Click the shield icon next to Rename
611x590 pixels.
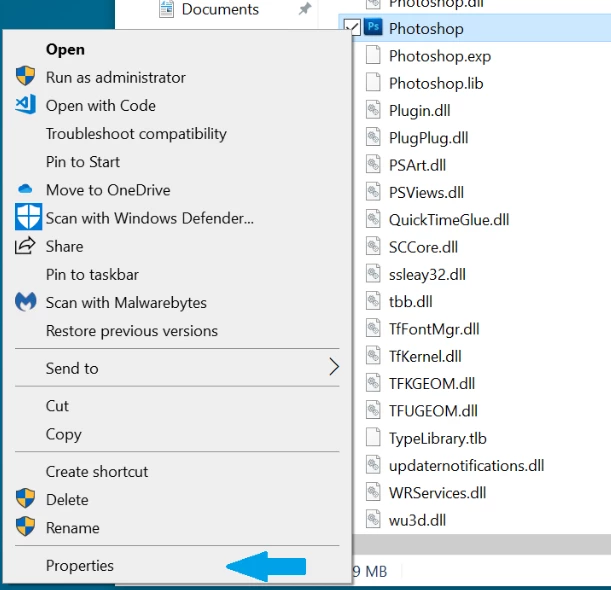coord(25,526)
